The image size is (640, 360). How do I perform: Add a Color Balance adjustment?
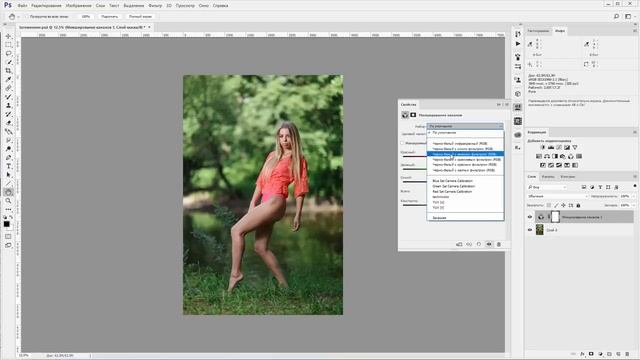click(x=547, y=156)
